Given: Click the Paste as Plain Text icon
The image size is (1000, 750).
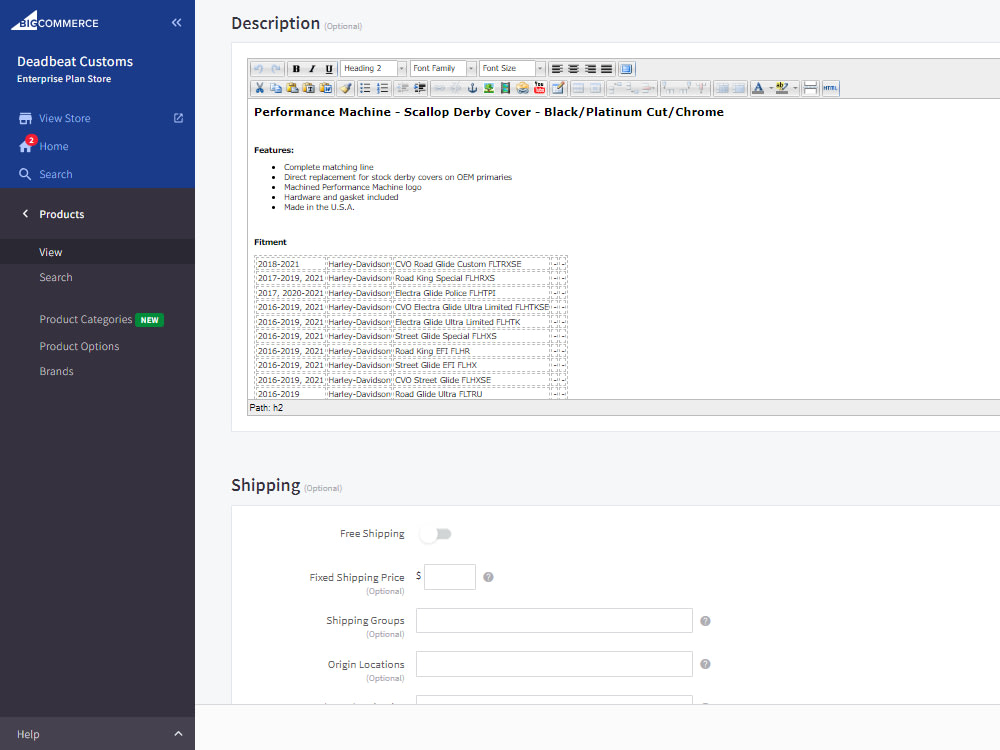Looking at the screenshot, I should [x=309, y=88].
